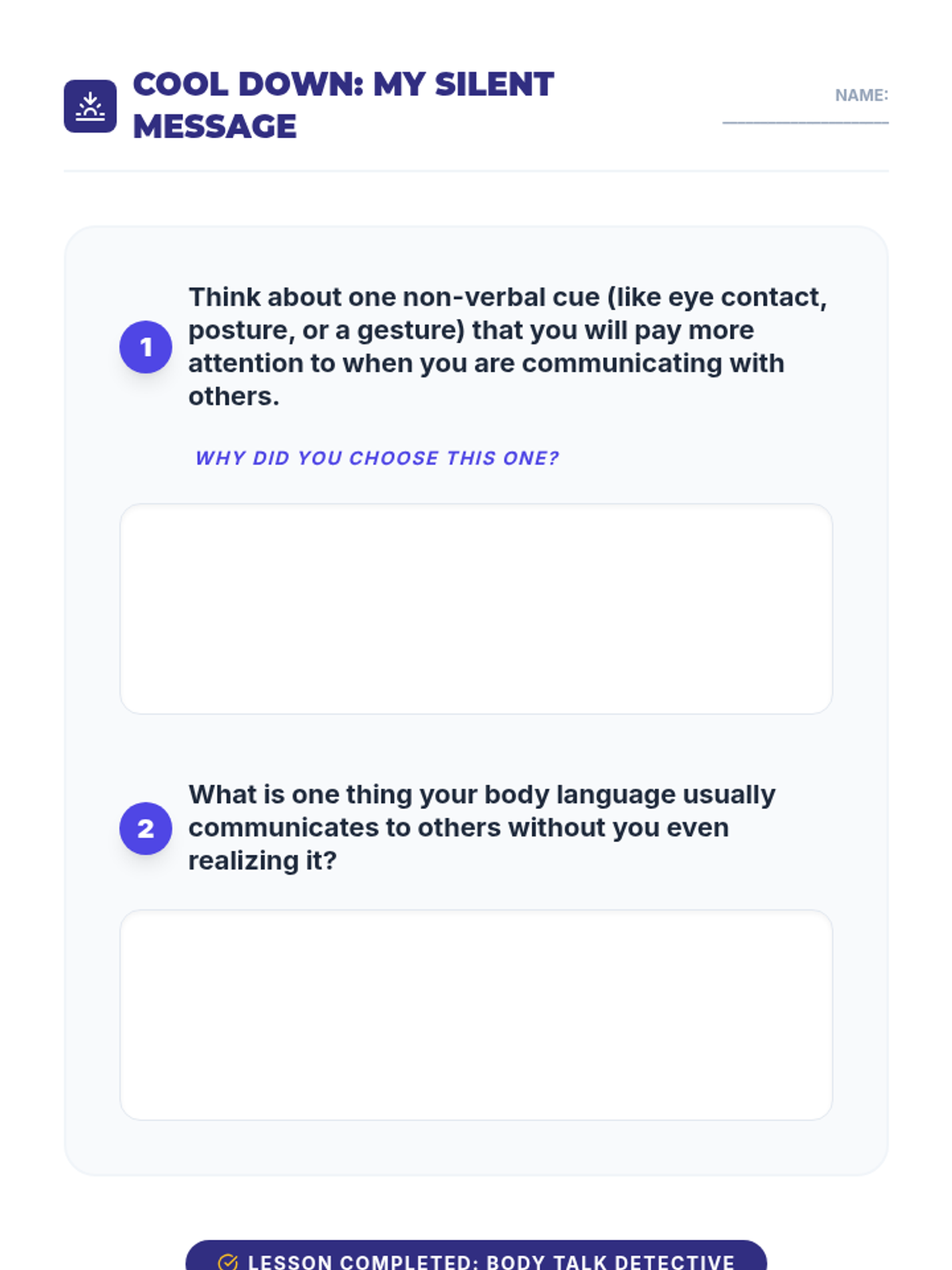Click the NAME: label
Screen dimensions: 952x1270
[862, 95]
